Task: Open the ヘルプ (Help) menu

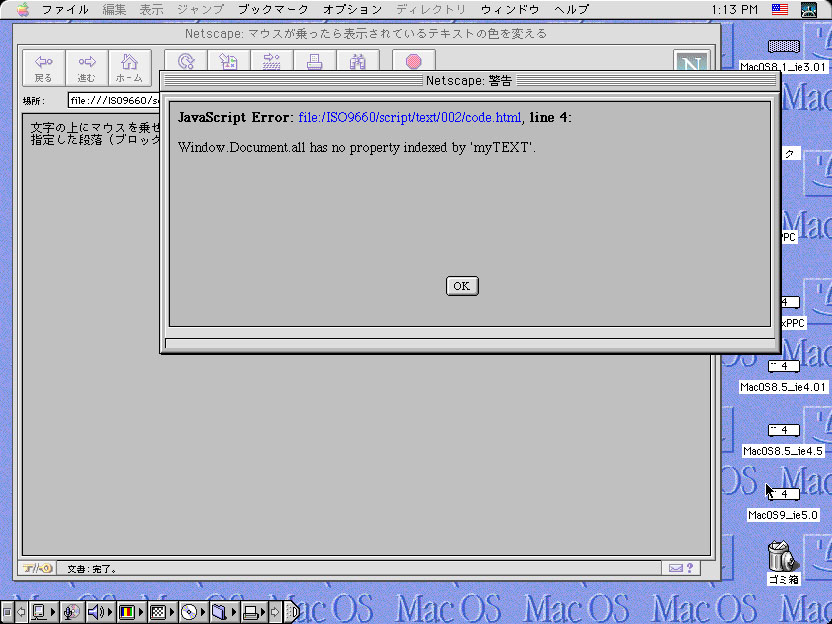Action: (571, 10)
